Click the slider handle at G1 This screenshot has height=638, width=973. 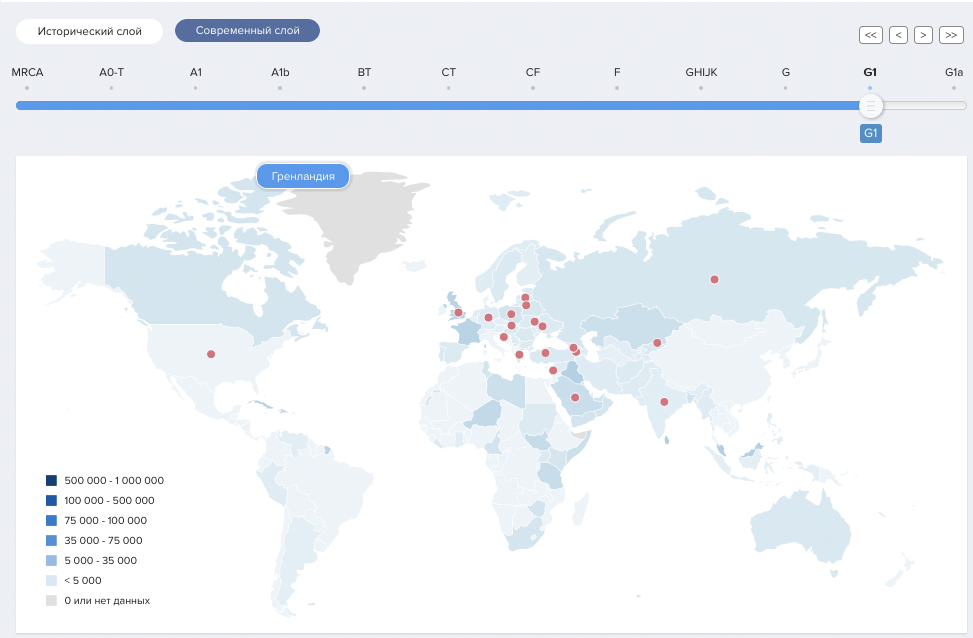pyautogui.click(x=871, y=105)
